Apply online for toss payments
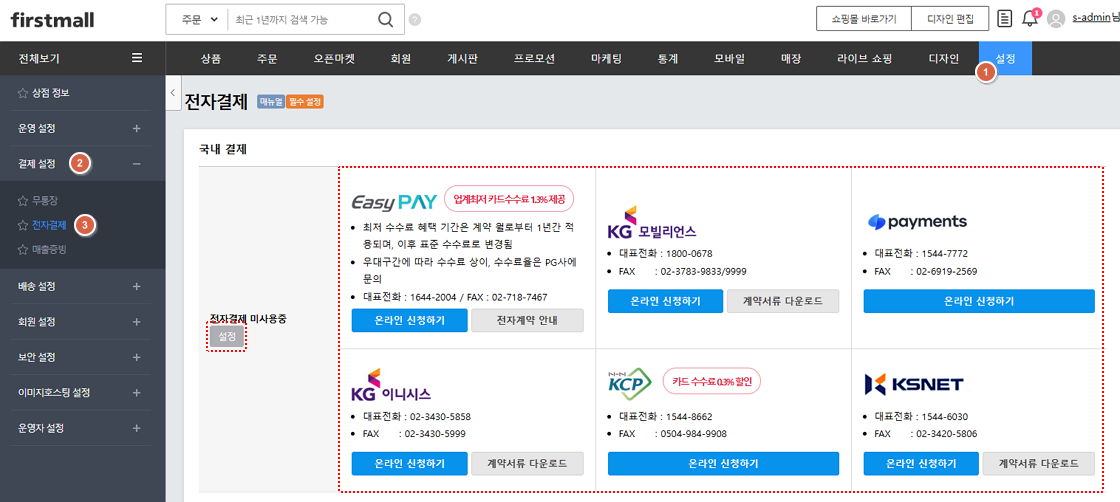This screenshot has height=502, width=1120. pos(979,301)
